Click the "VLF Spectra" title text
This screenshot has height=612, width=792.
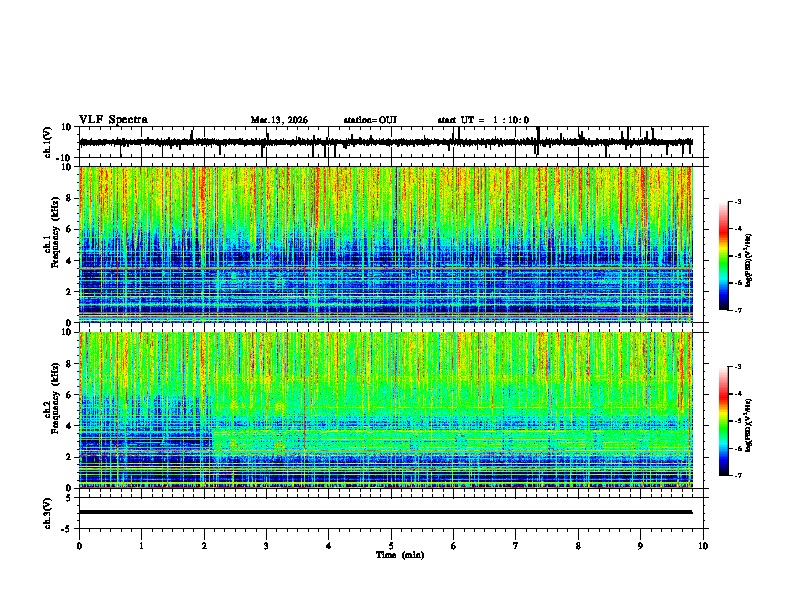113,120
